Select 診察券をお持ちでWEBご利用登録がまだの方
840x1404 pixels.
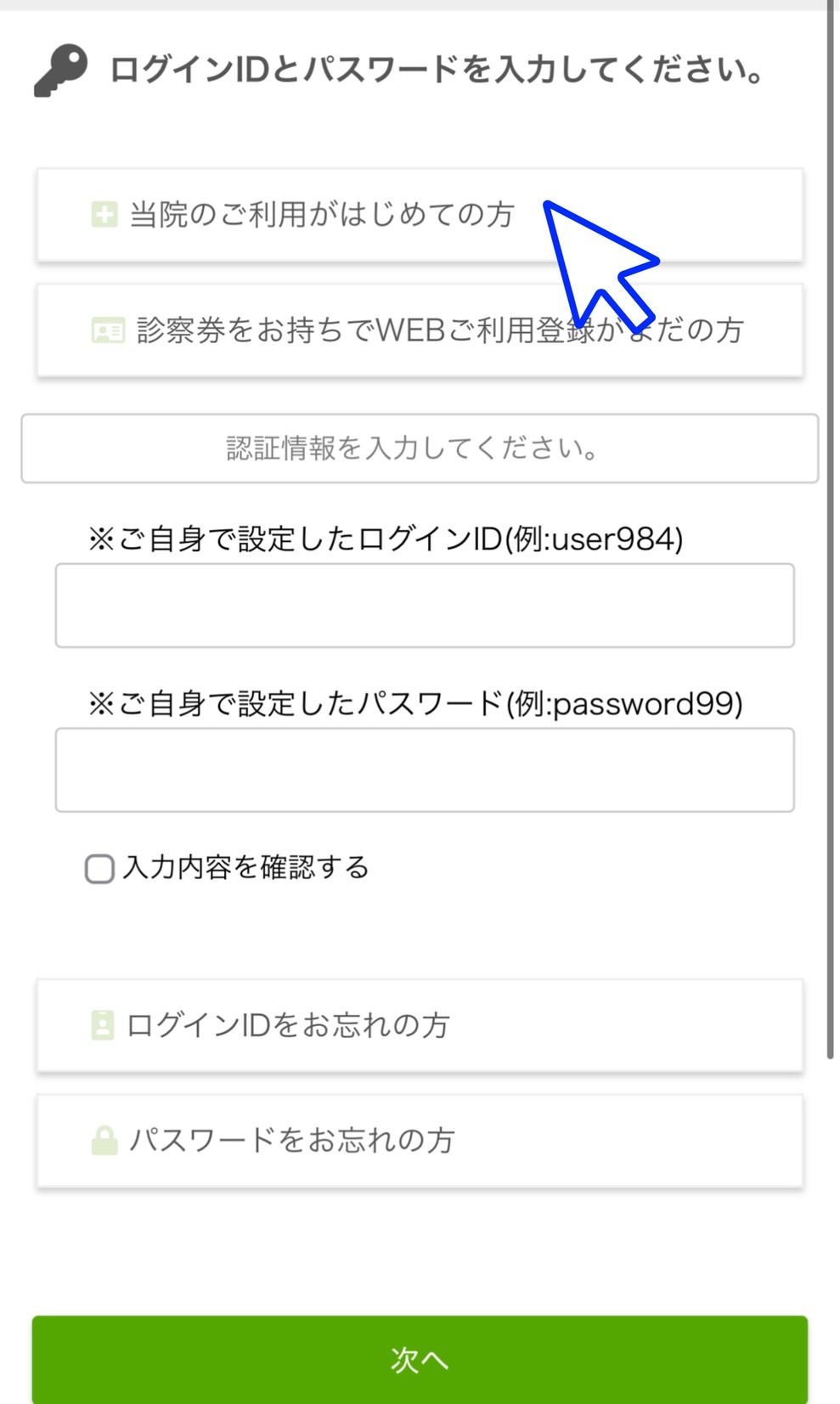click(420, 330)
